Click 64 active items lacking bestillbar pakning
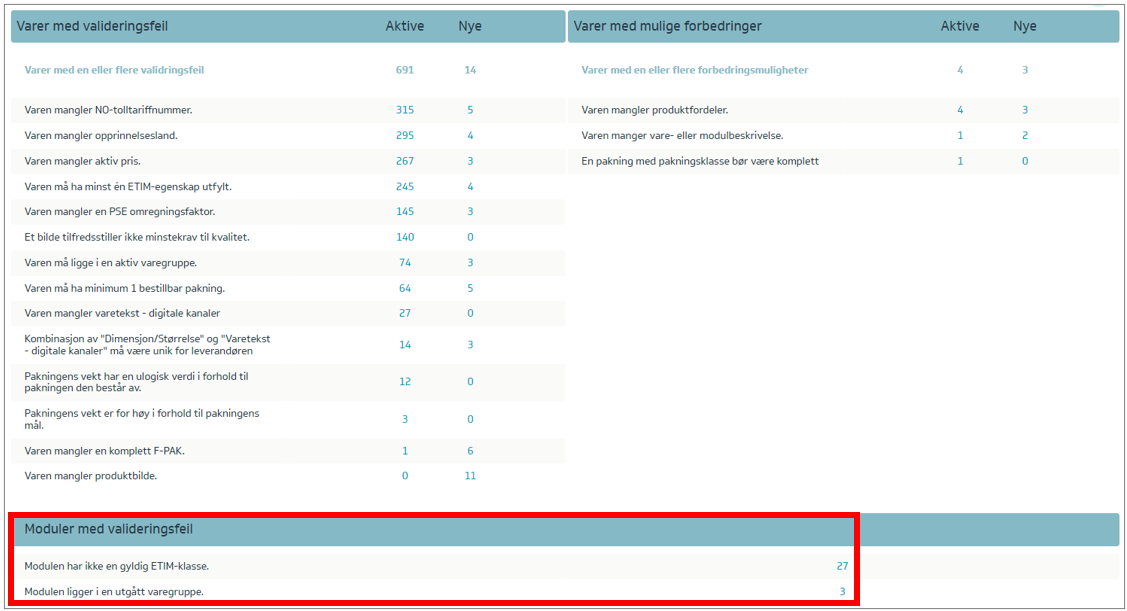The width and height of the screenshot is (1127, 611). coord(404,288)
